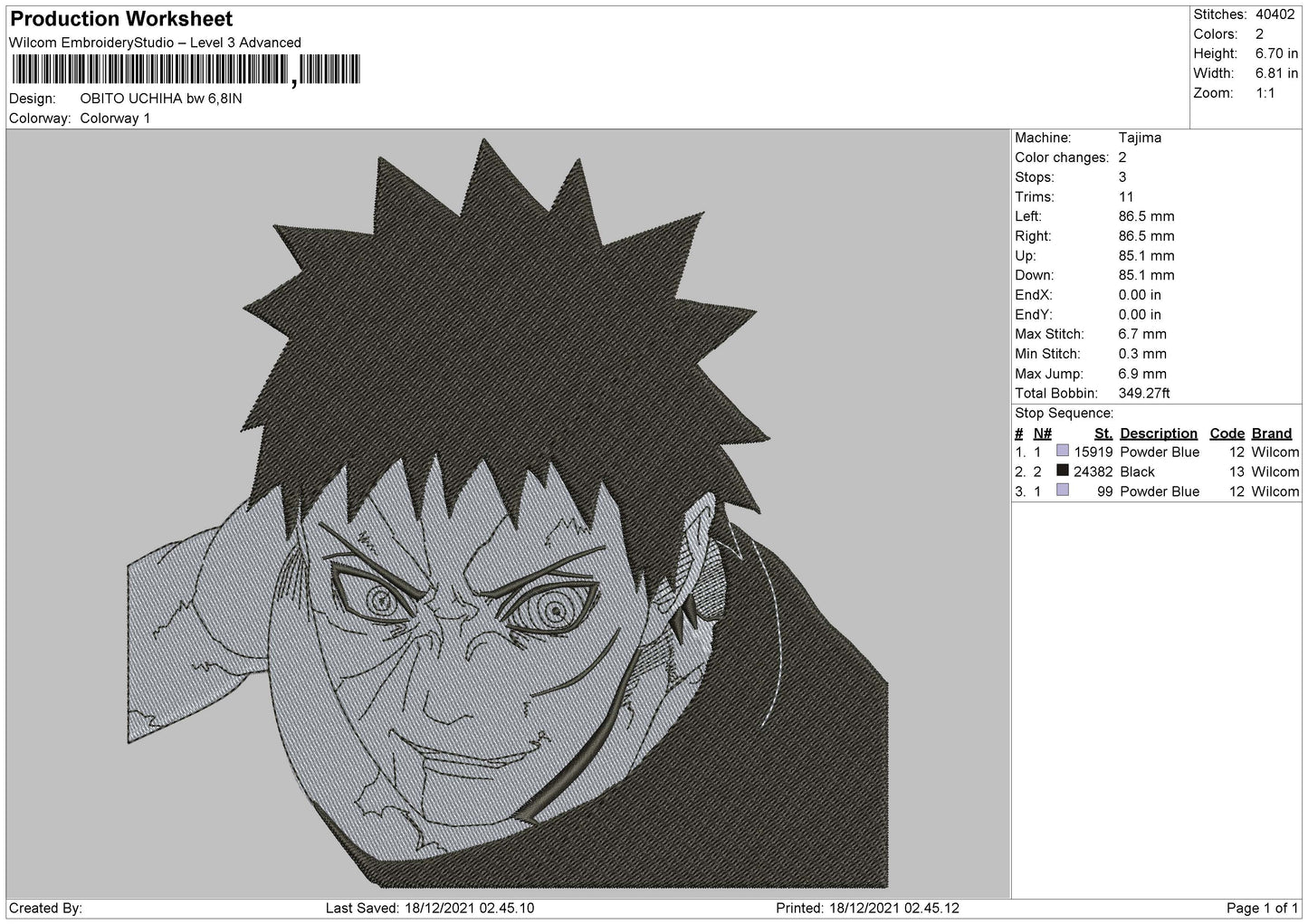Click the Trims value 11

click(x=1127, y=197)
